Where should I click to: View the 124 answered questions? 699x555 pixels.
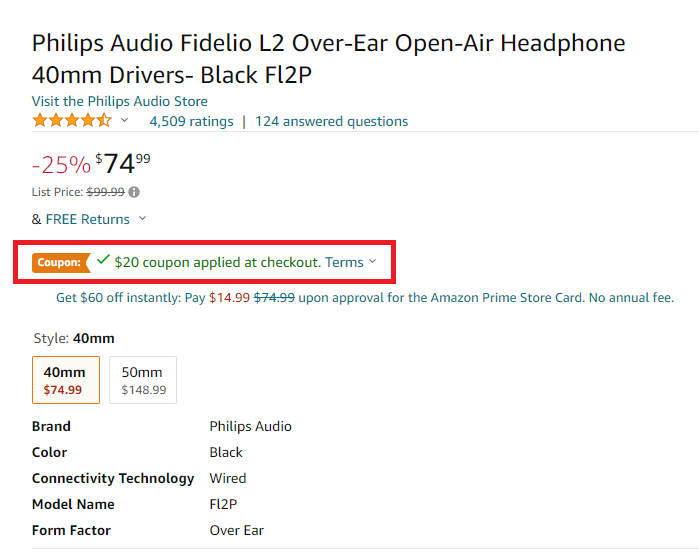[331, 121]
